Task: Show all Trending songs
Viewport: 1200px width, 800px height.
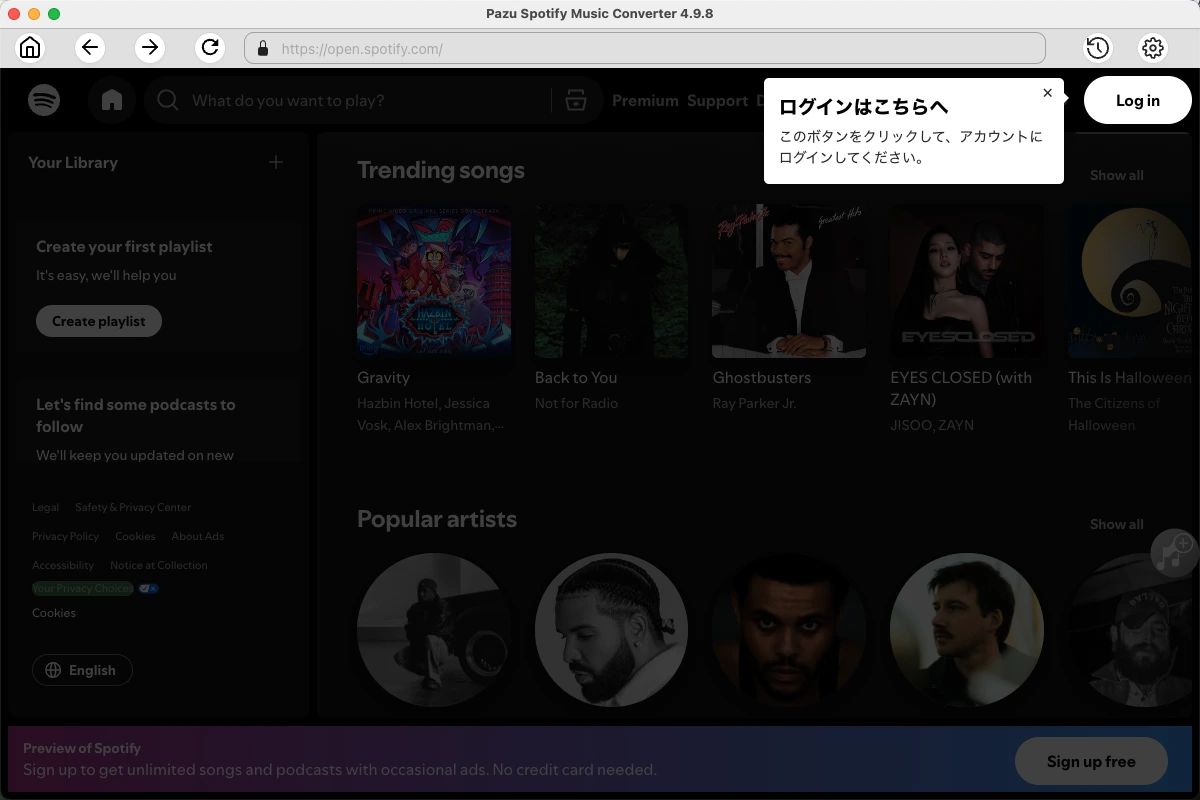Action: click(x=1116, y=175)
